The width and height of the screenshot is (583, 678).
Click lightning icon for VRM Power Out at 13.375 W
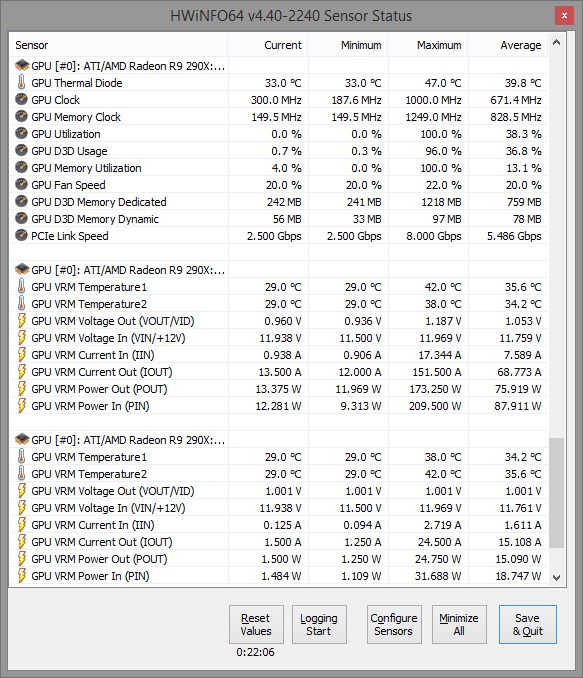point(21,388)
